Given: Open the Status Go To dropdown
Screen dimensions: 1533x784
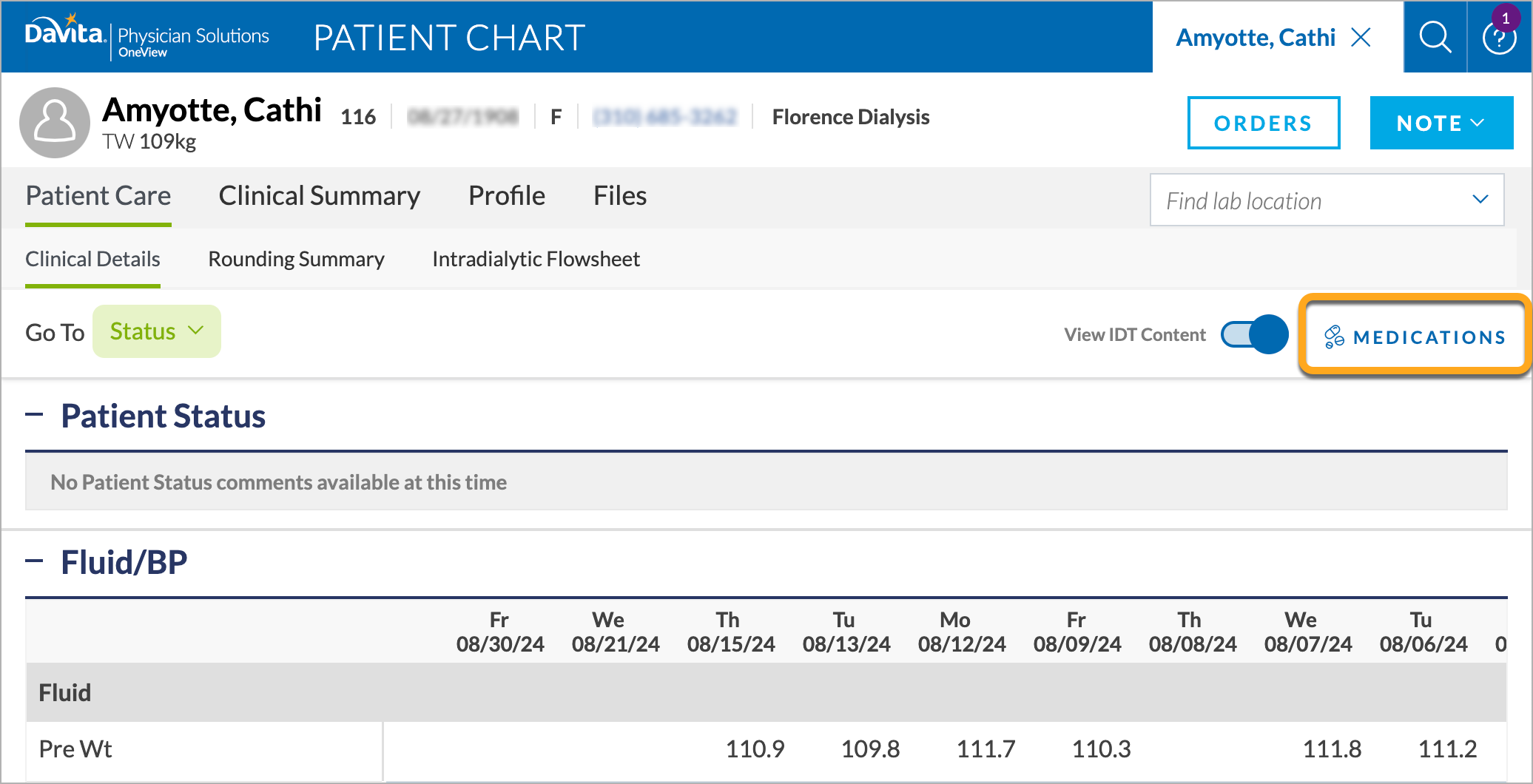Looking at the screenshot, I should 156,331.
